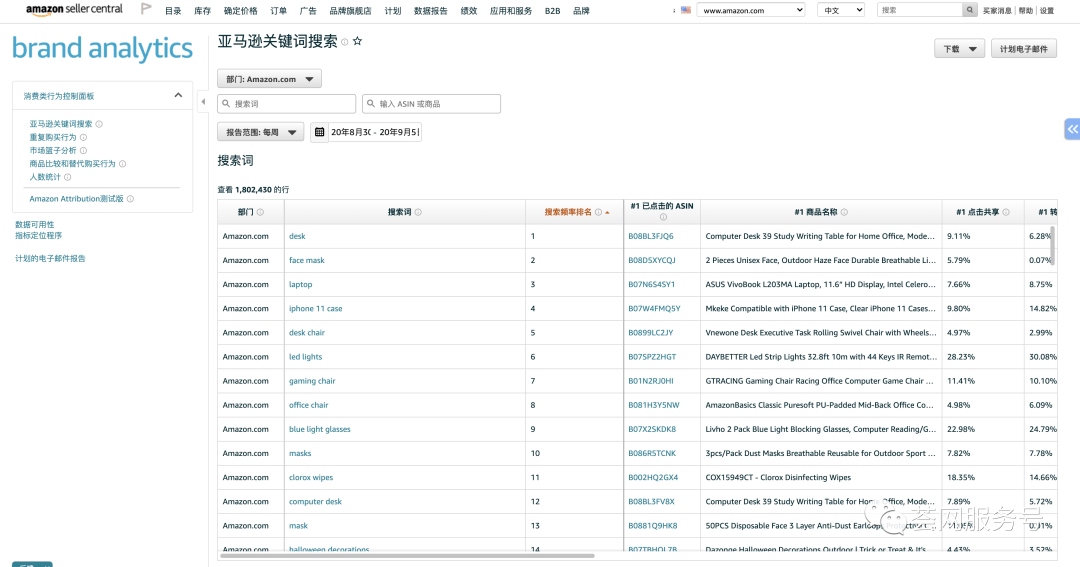The image size is (1080, 567).
Task: Open the 部门: Amazon.com dropdown
Action: click(269, 79)
